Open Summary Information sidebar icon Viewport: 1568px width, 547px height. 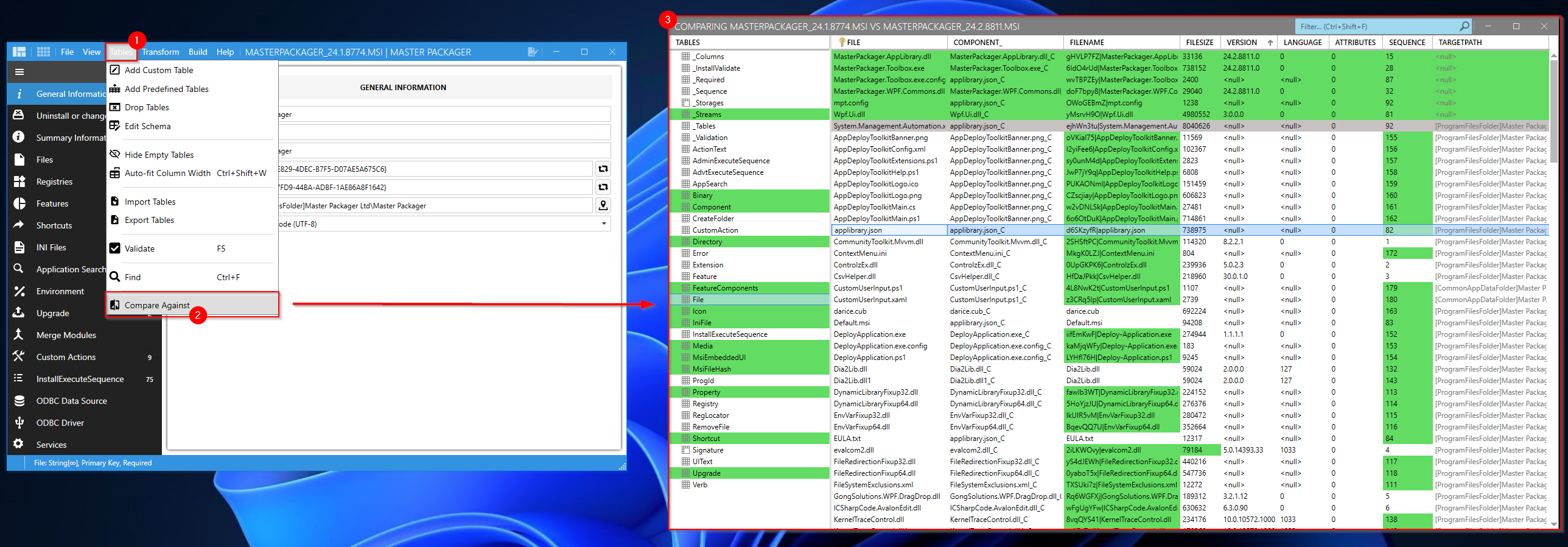[x=19, y=137]
